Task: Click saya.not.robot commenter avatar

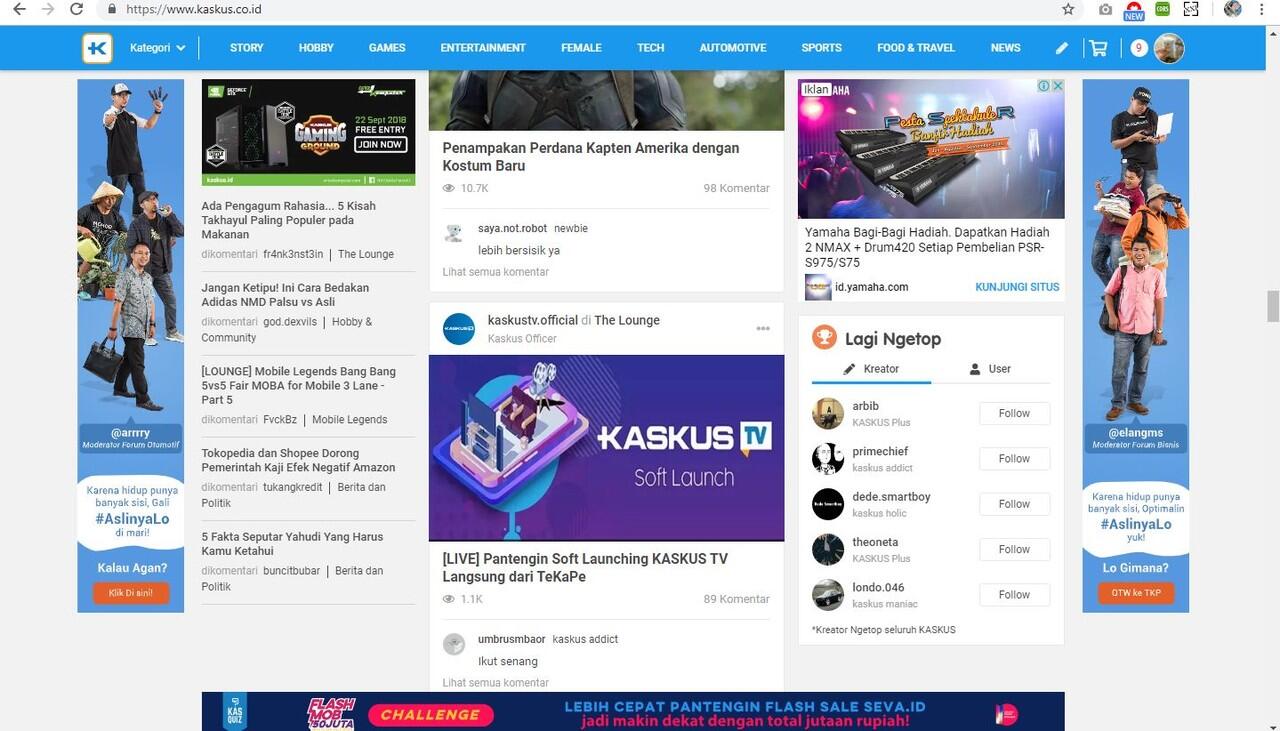Action: [454, 234]
